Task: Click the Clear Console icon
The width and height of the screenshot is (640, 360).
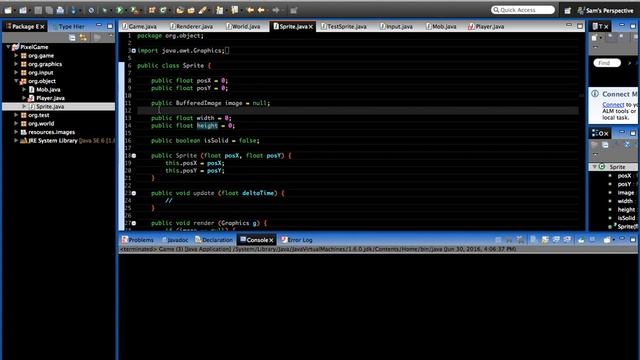Action: 534,240
